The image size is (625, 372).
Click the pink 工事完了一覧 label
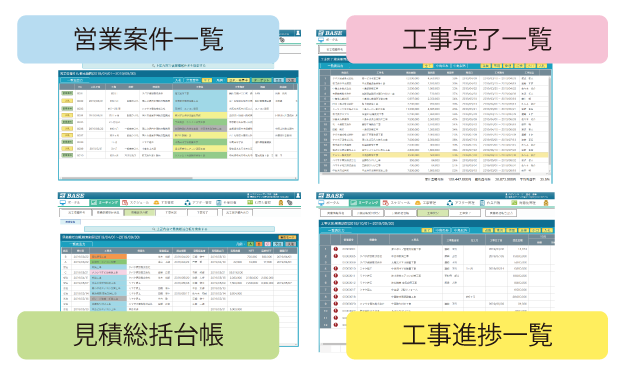click(x=477, y=39)
